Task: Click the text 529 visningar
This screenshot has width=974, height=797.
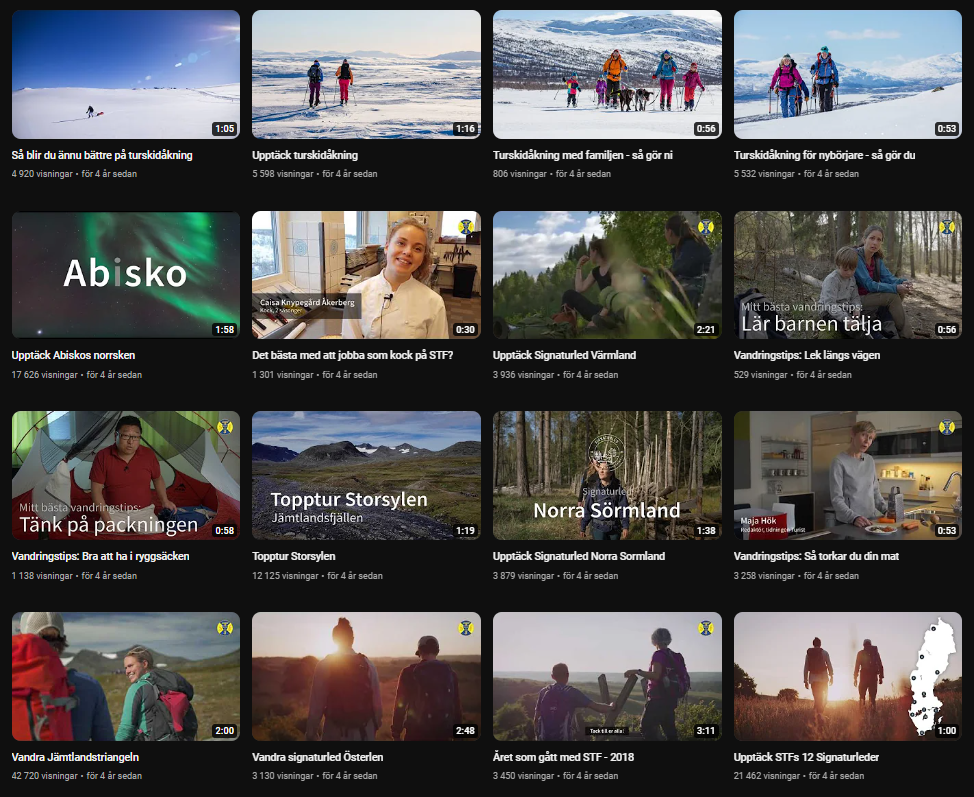Action: coord(761,375)
